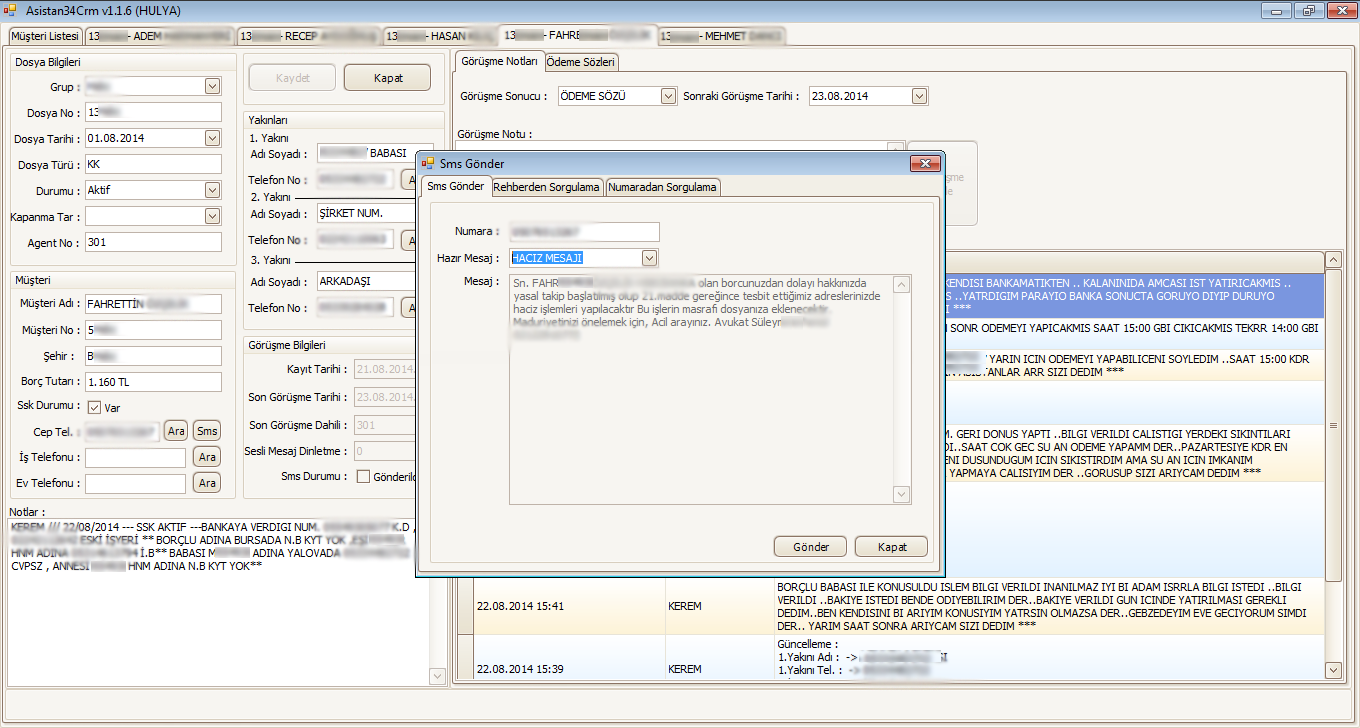Switch to Rehberden Sorgulama tab
This screenshot has width=1360, height=728.
click(547, 187)
